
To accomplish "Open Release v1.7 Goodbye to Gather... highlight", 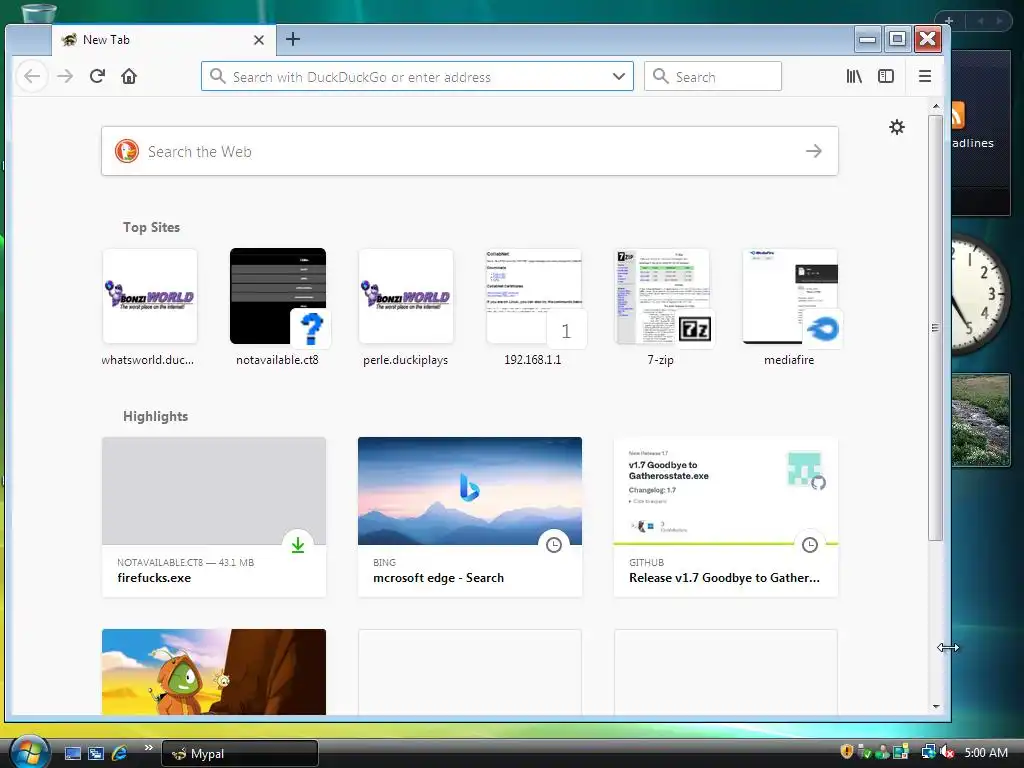I will pyautogui.click(x=726, y=517).
